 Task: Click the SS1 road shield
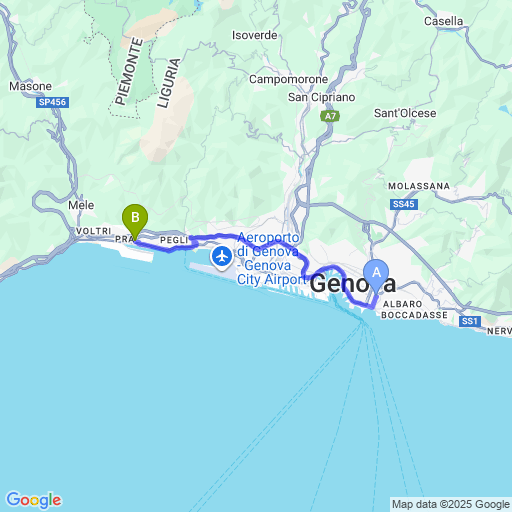[470, 321]
